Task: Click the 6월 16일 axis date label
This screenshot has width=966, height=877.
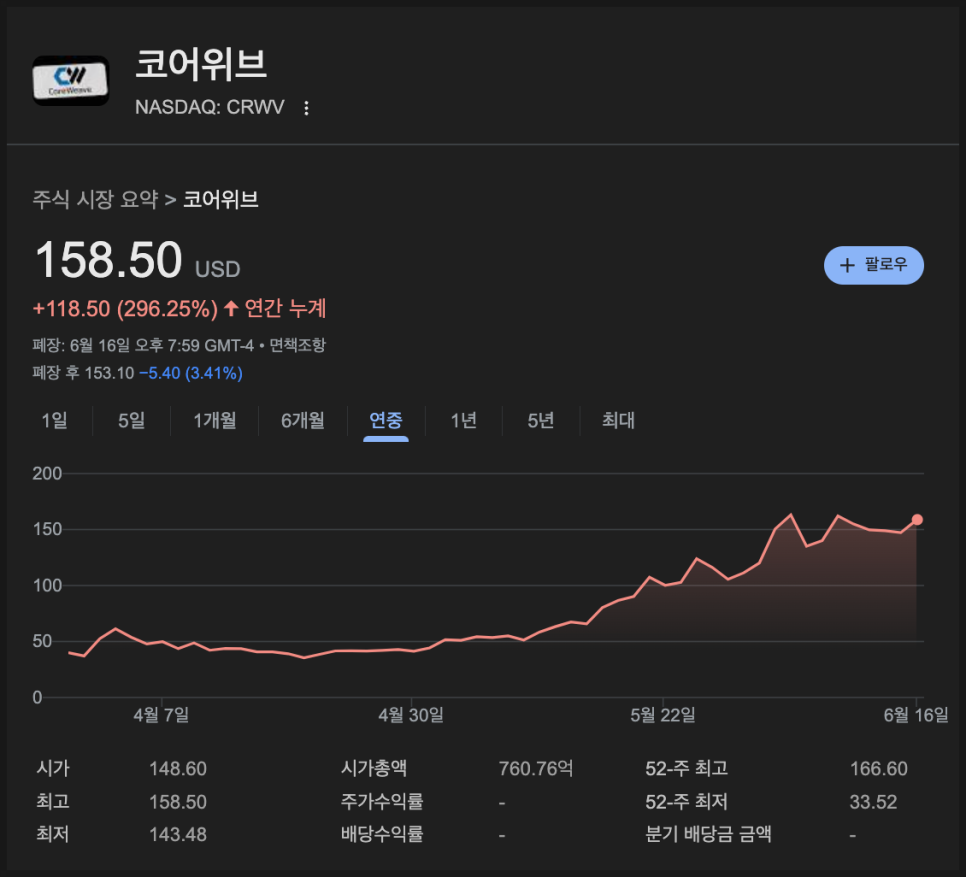Action: pos(916,715)
